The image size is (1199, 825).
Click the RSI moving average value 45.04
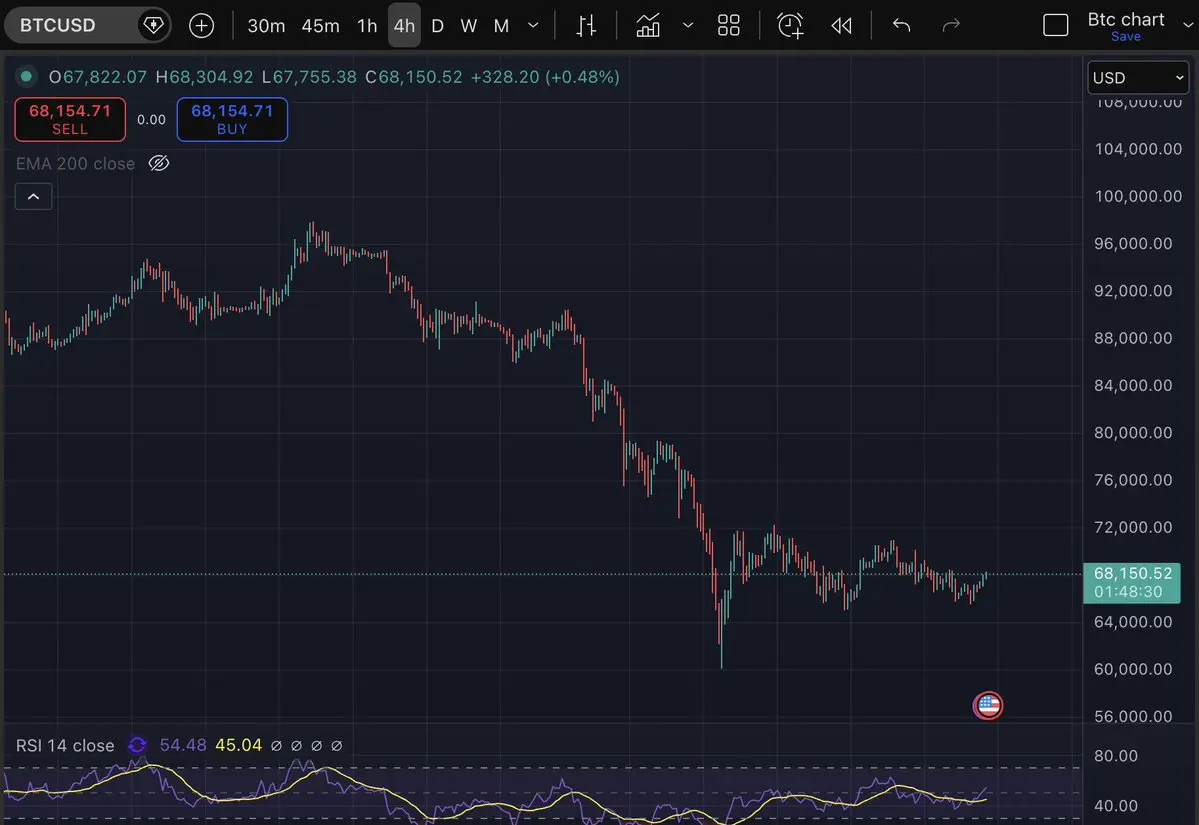(239, 745)
